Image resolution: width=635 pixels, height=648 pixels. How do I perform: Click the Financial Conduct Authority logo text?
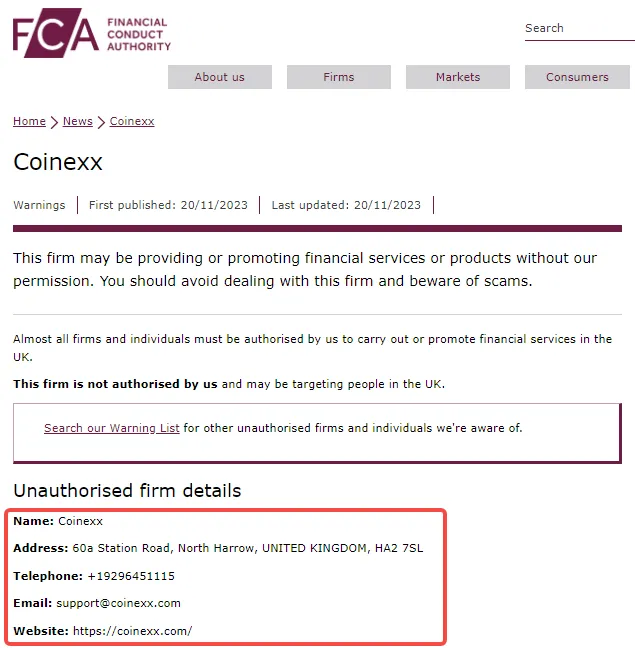click(x=139, y=34)
